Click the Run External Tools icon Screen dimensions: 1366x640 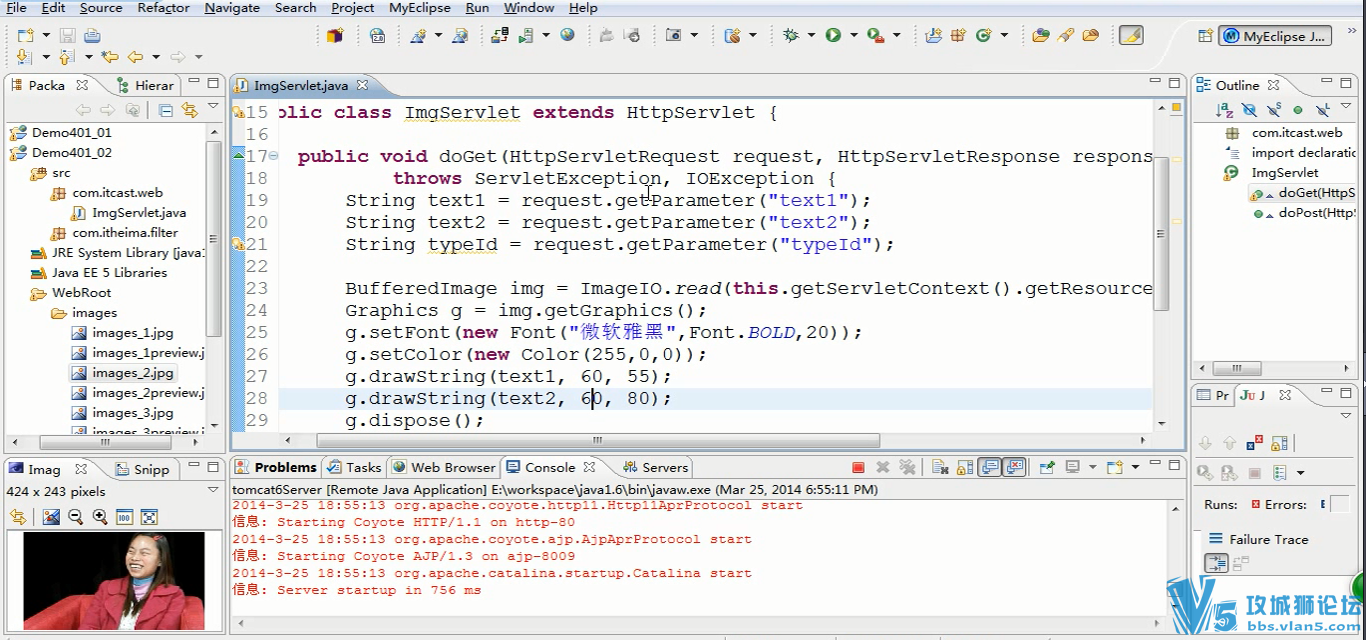click(x=875, y=36)
